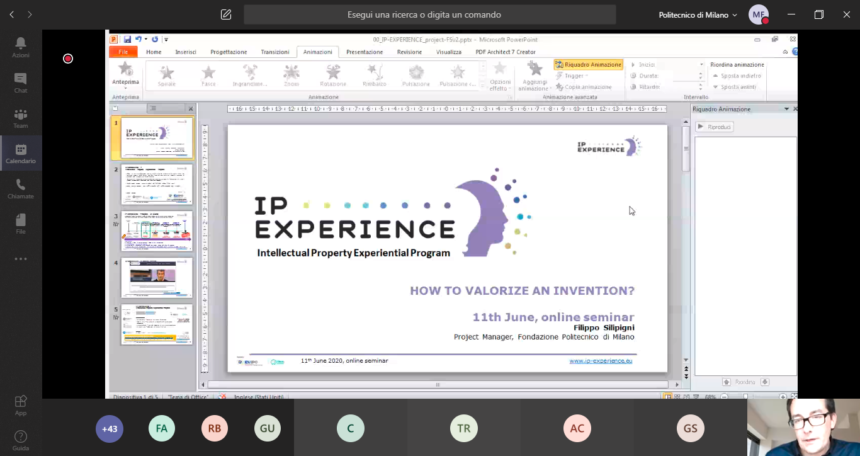Go back with the Teams back arrow
The width and height of the screenshot is (860, 456).
click(12, 15)
